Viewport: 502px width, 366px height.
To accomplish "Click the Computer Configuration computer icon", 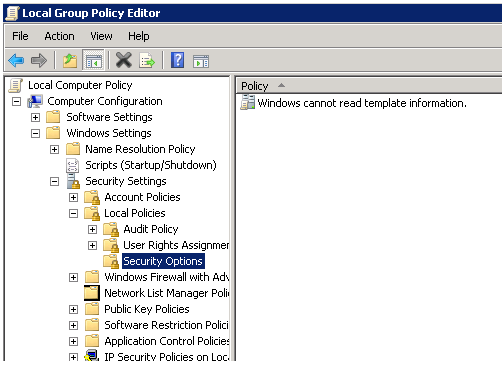I will coord(35,101).
